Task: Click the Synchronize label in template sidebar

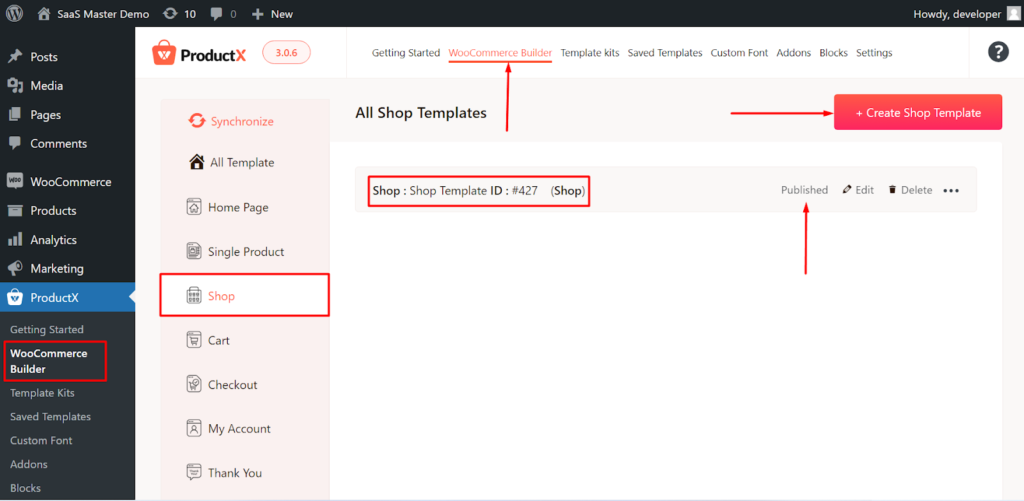Action: click(x=242, y=121)
